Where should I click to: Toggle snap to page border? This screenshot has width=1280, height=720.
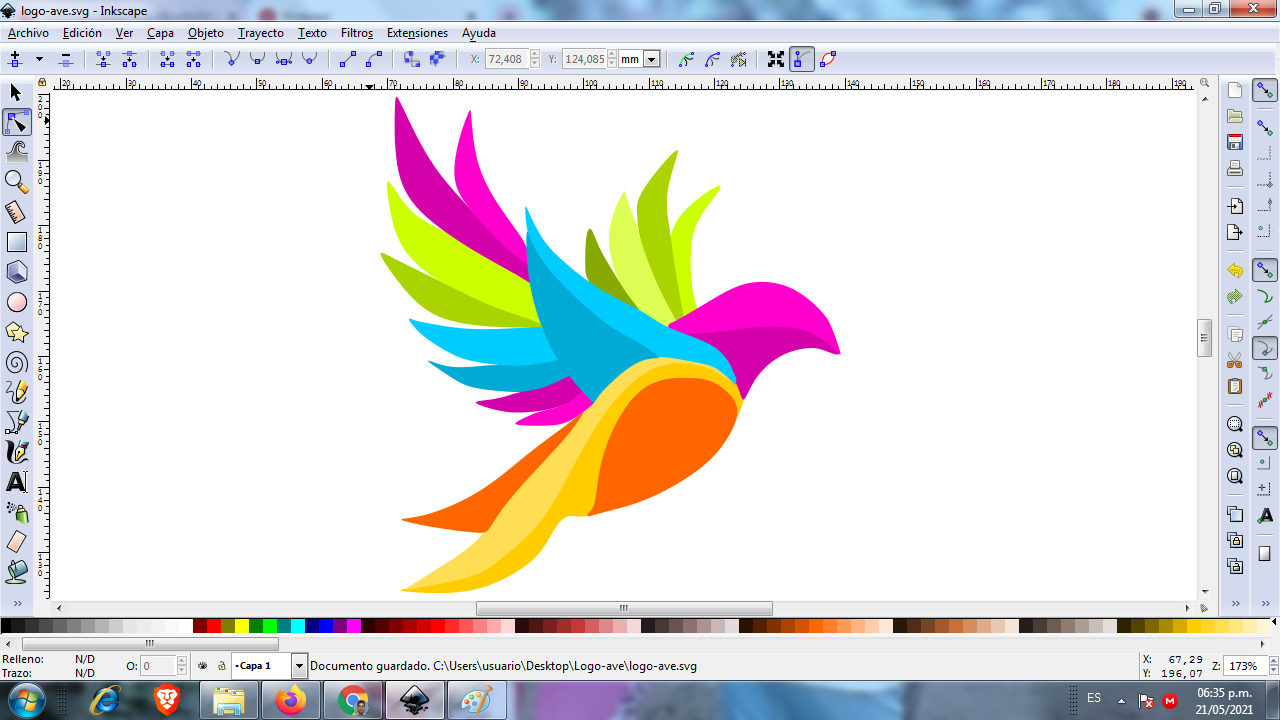pyautogui.click(x=1265, y=553)
